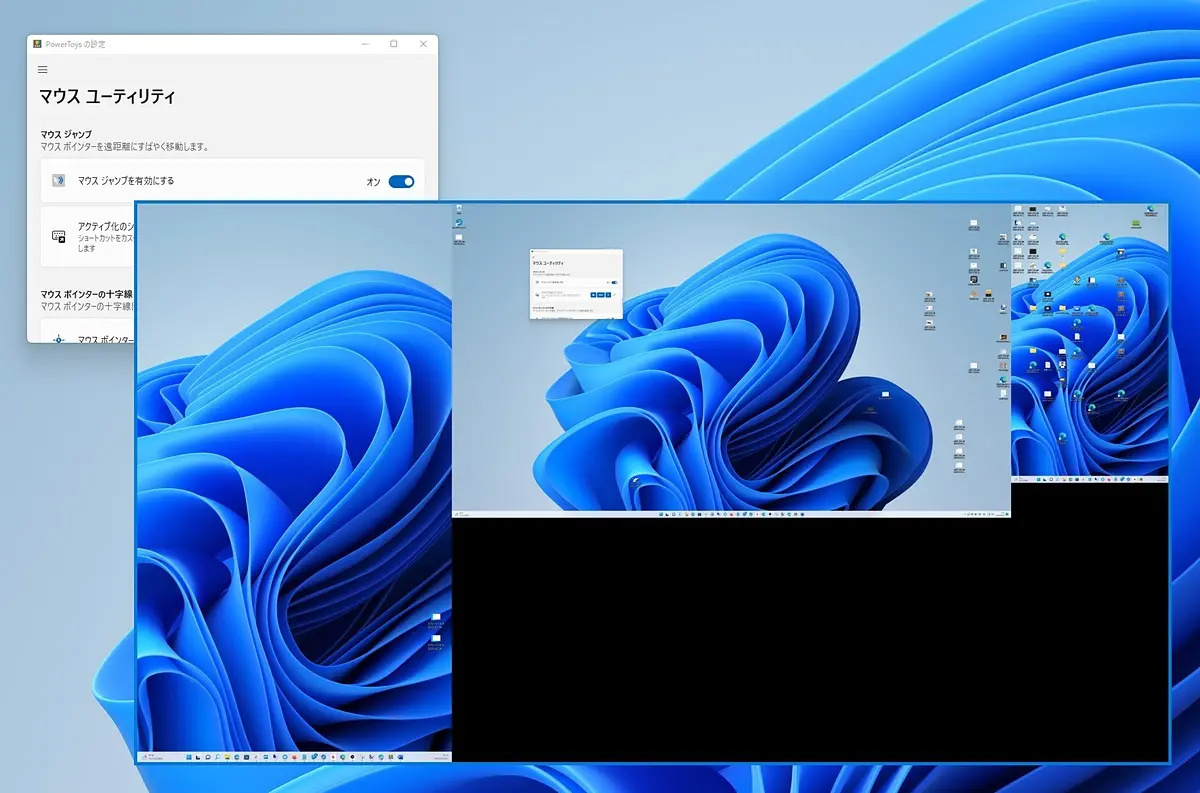Click the activation shortcut keyboard icon

(59, 236)
